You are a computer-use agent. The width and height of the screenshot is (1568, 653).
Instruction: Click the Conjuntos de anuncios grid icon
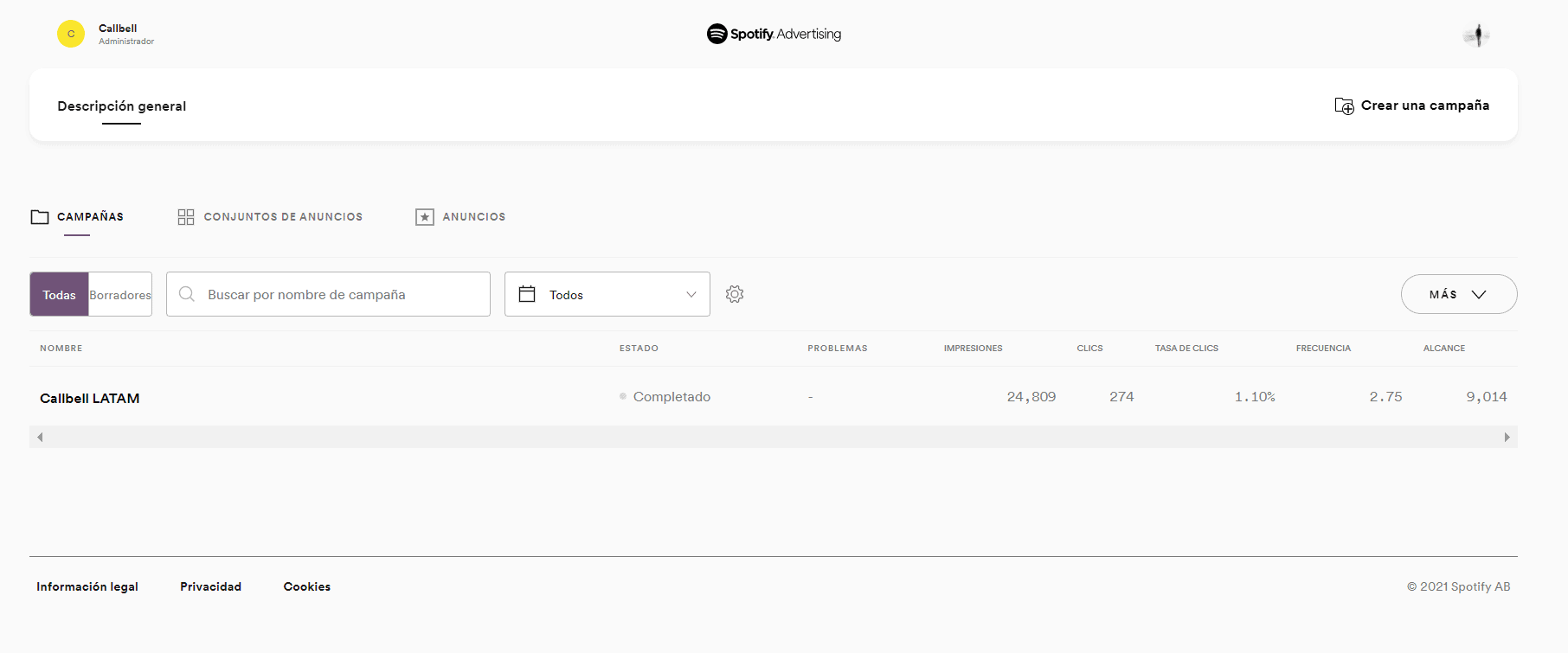point(186,217)
